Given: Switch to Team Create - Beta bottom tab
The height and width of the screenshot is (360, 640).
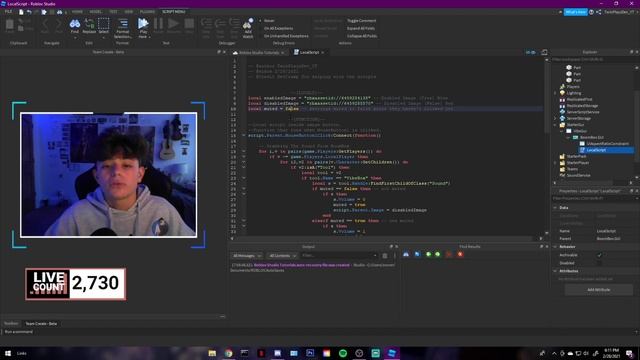Looking at the screenshot, I should click(41, 324).
